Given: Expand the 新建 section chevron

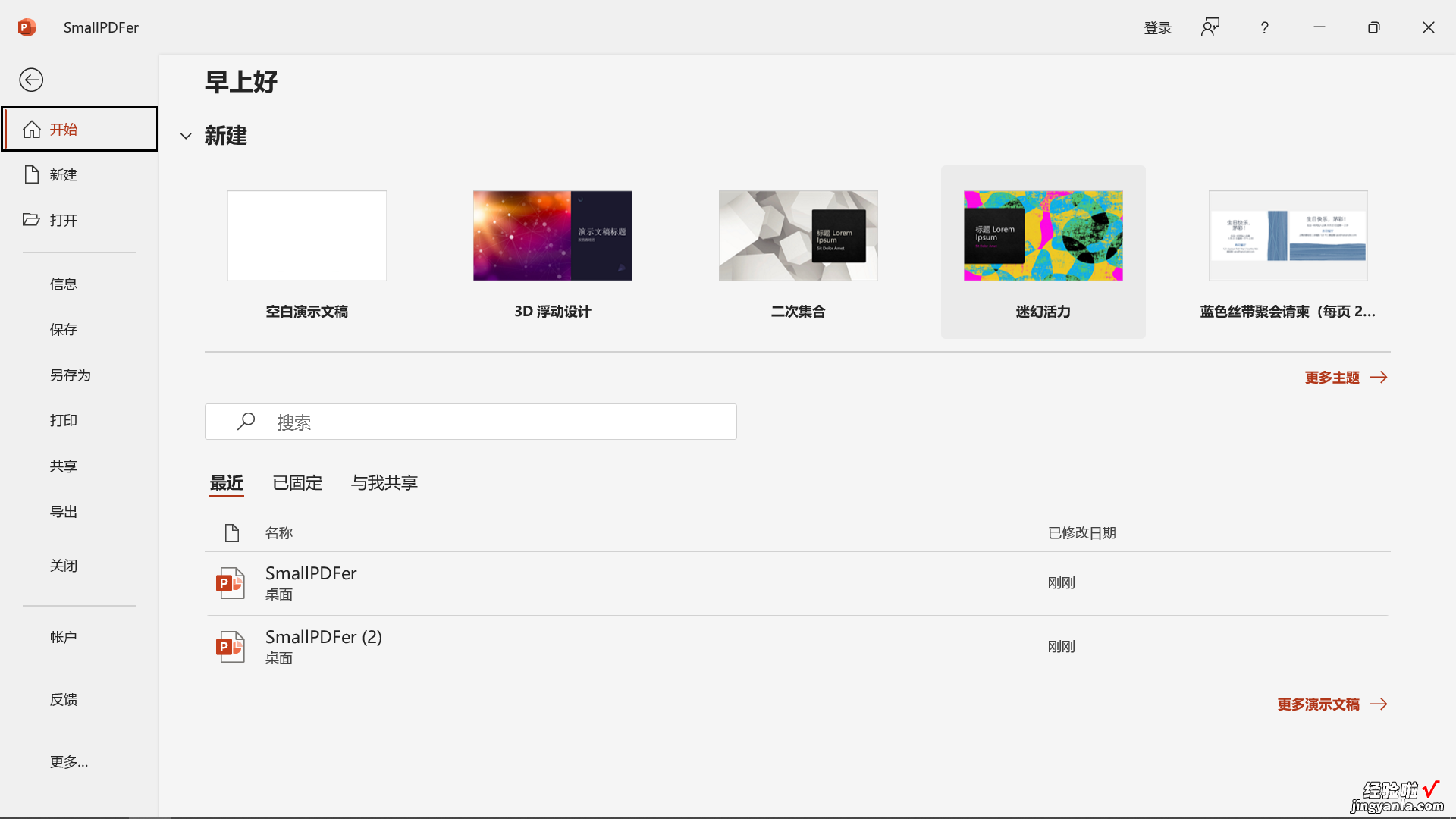Looking at the screenshot, I should coord(185,135).
